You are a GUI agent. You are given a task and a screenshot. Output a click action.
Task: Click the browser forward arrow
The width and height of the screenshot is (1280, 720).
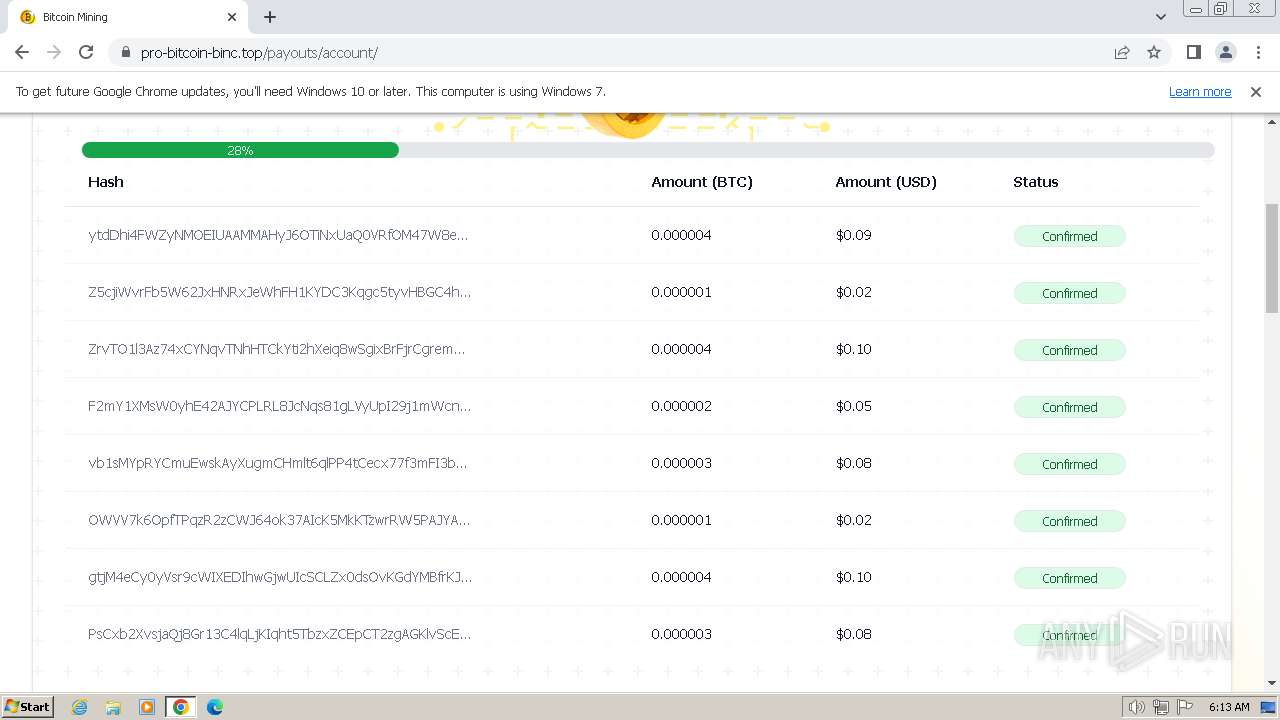click(54, 52)
